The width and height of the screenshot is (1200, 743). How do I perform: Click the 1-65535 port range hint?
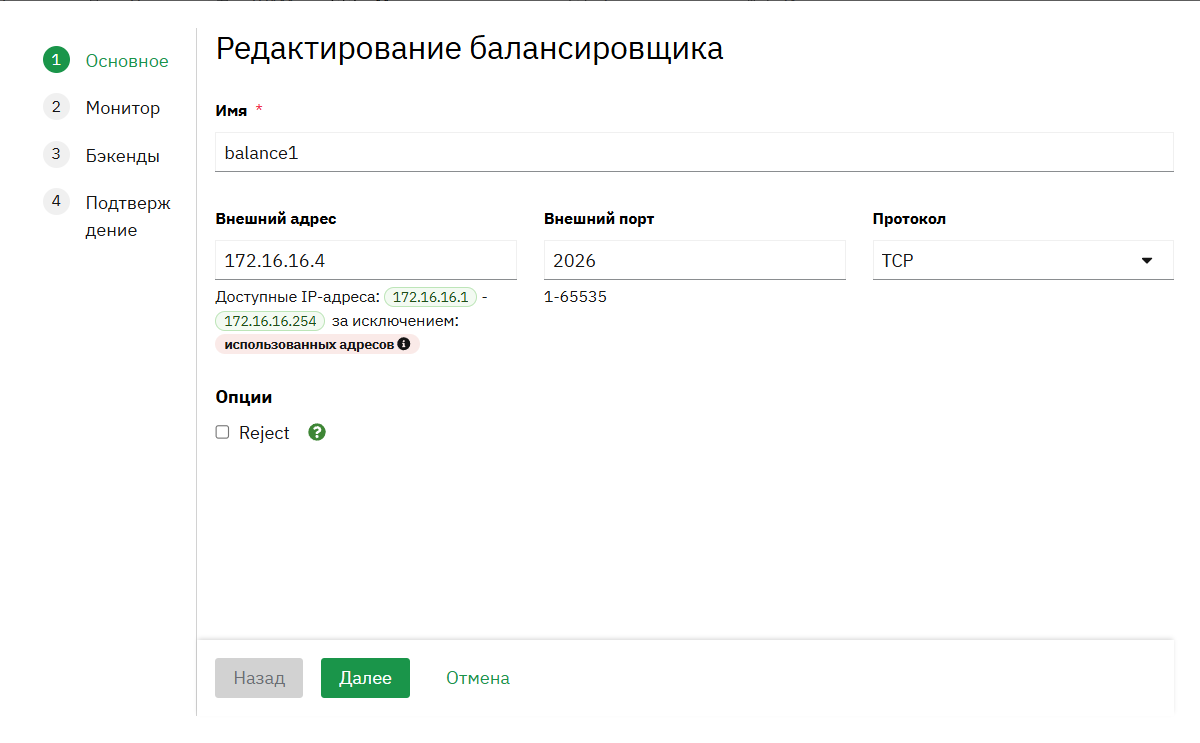click(x=576, y=297)
